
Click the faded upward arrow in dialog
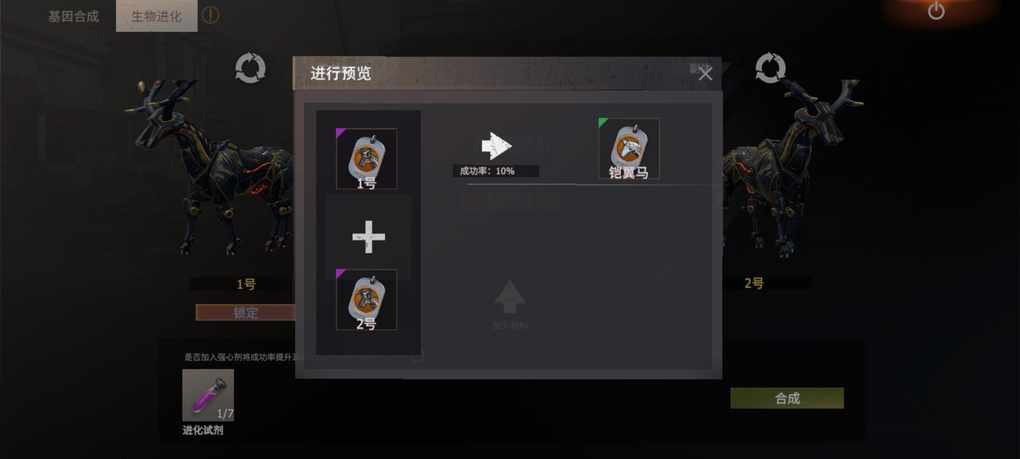click(510, 297)
